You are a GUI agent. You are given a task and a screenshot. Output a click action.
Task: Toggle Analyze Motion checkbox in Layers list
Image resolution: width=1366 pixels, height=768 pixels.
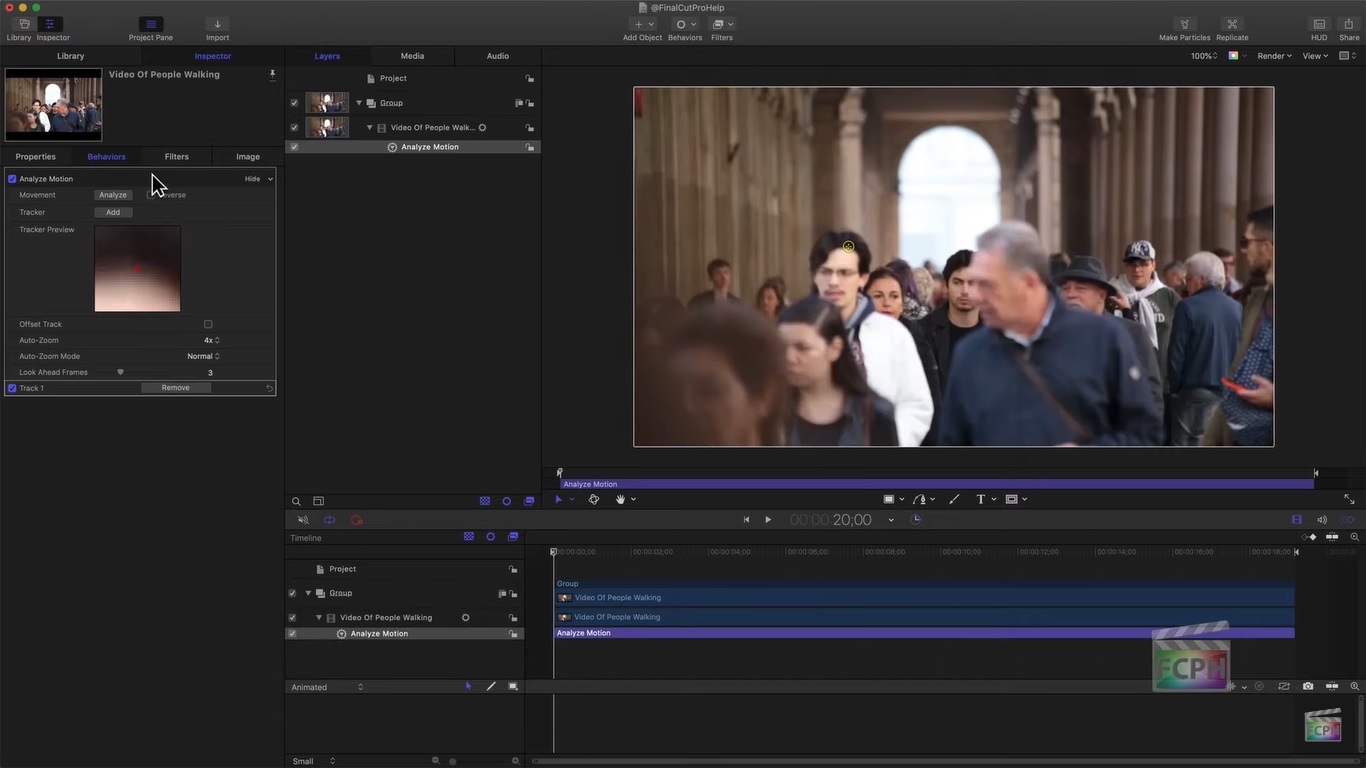pyautogui.click(x=294, y=147)
